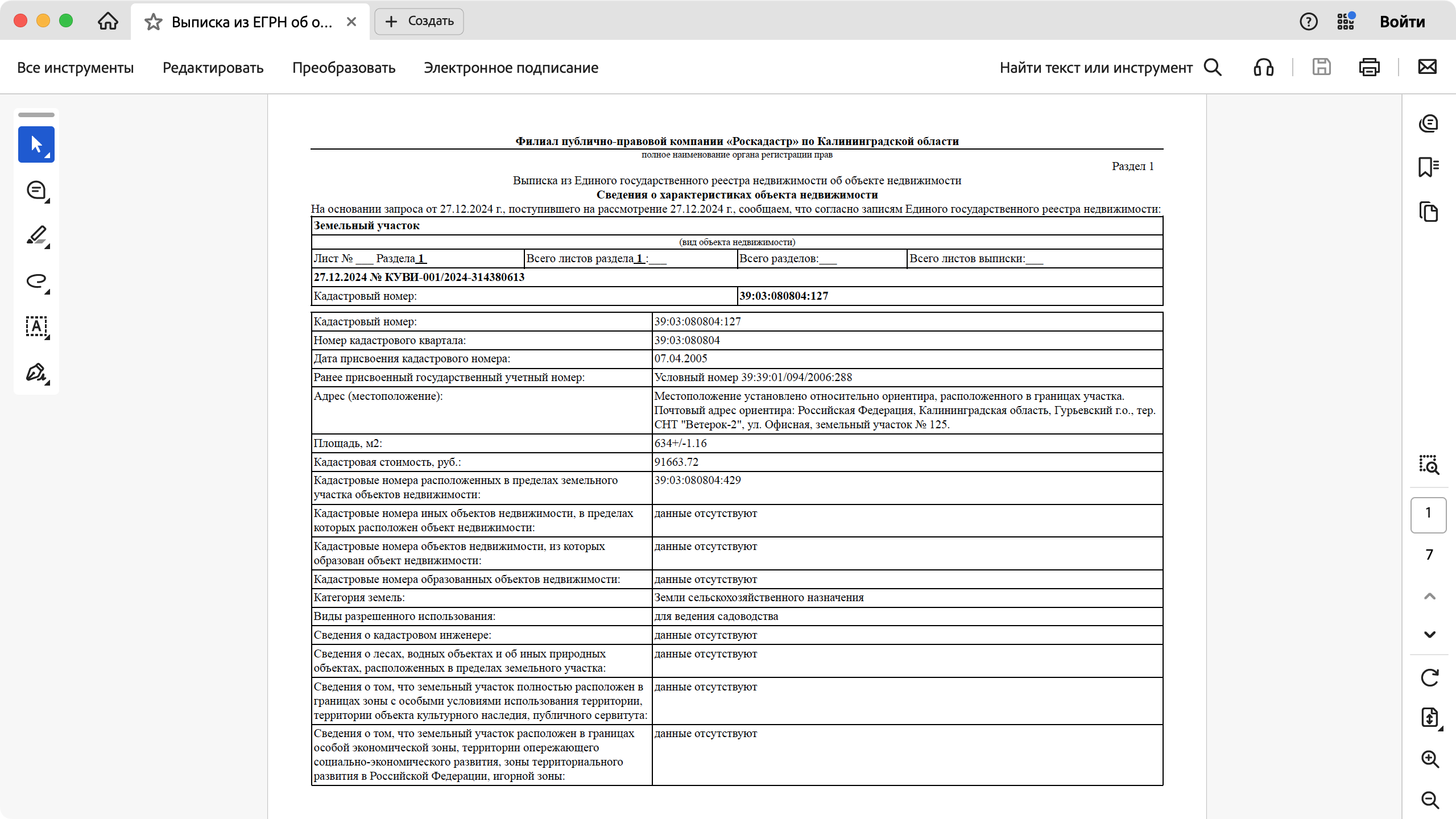Open Все инструменты menu
Image resolution: width=1456 pixels, height=819 pixels.
pos(76,68)
